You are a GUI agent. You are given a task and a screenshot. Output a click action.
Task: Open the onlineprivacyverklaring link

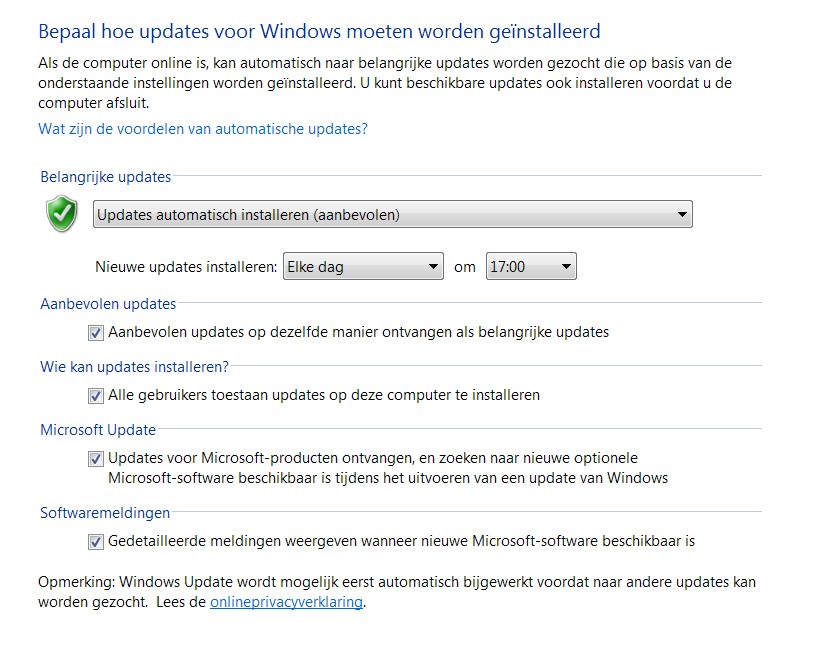[286, 602]
